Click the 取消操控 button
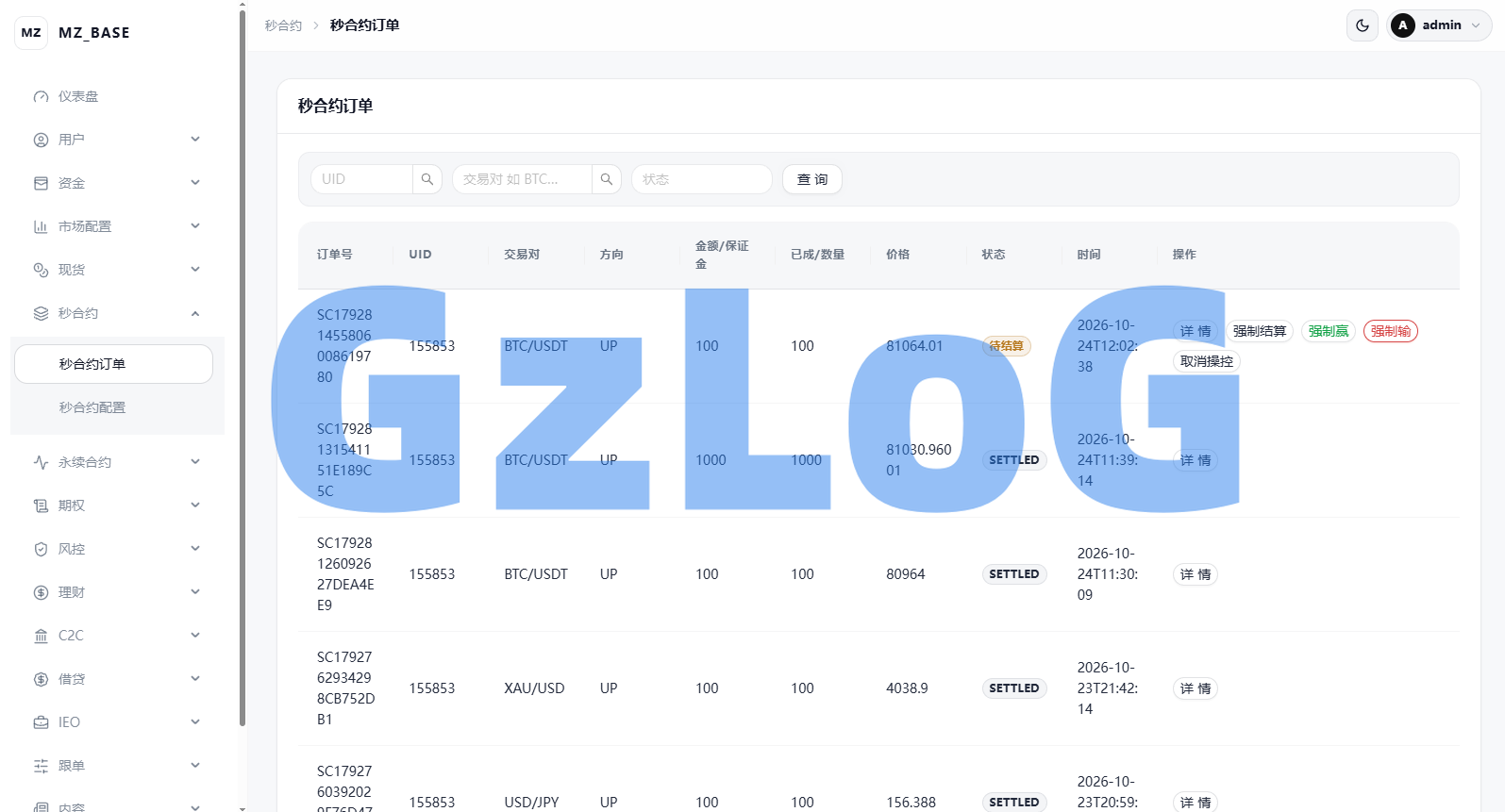Screen dimensions: 1505x812 1207,361
